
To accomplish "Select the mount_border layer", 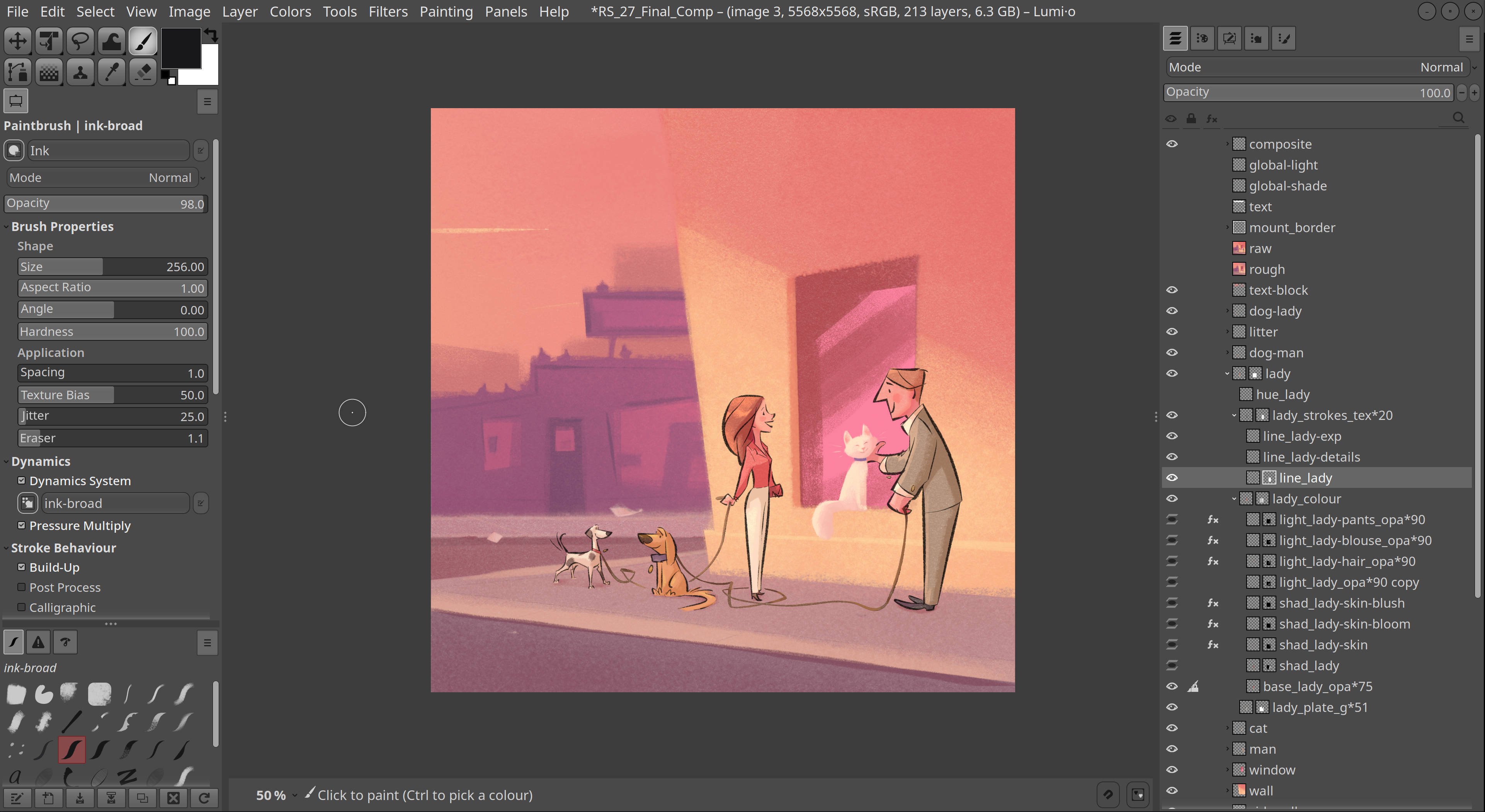I will 1291,228.
